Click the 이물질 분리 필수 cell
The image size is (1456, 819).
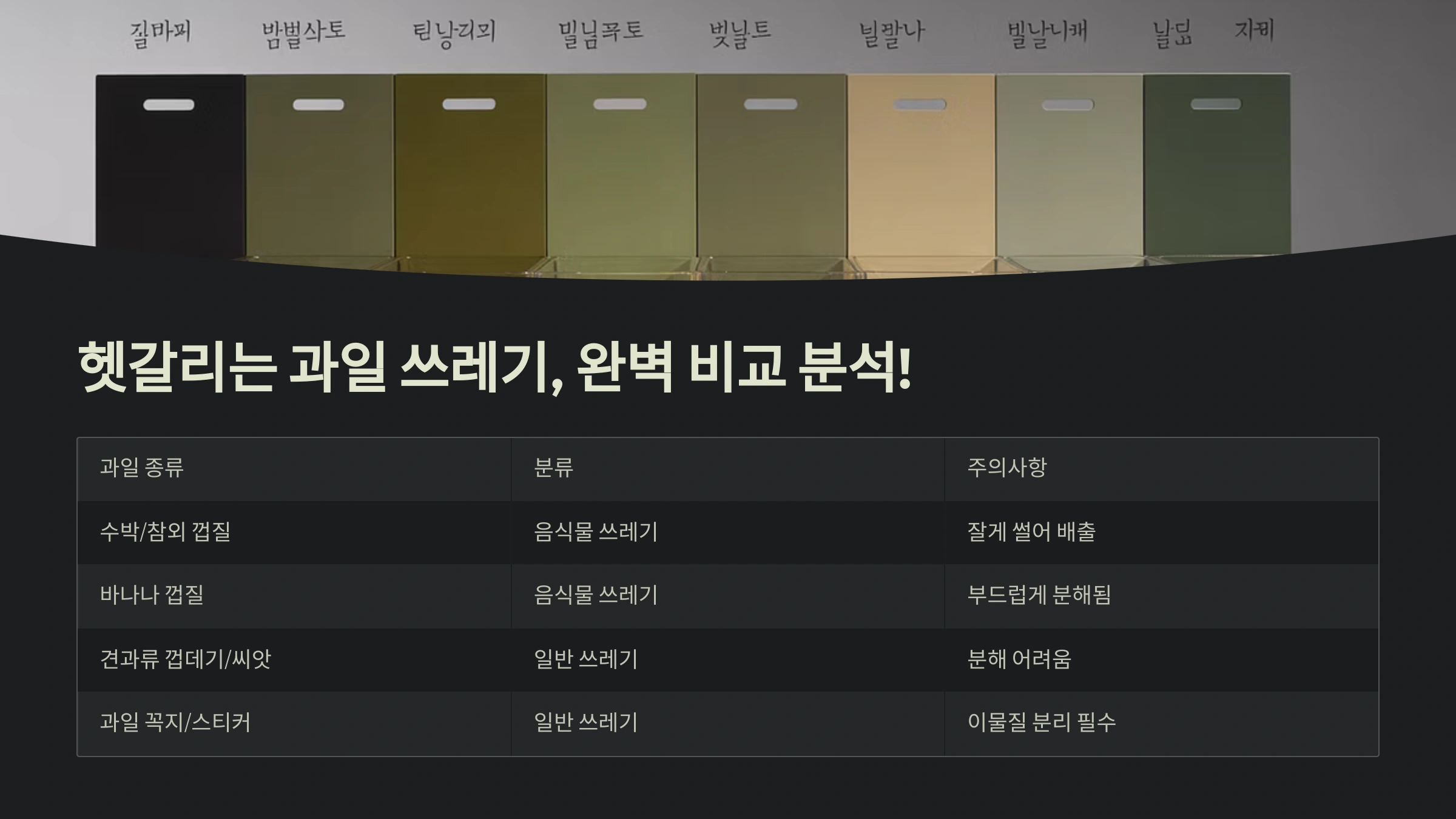(x=1041, y=723)
